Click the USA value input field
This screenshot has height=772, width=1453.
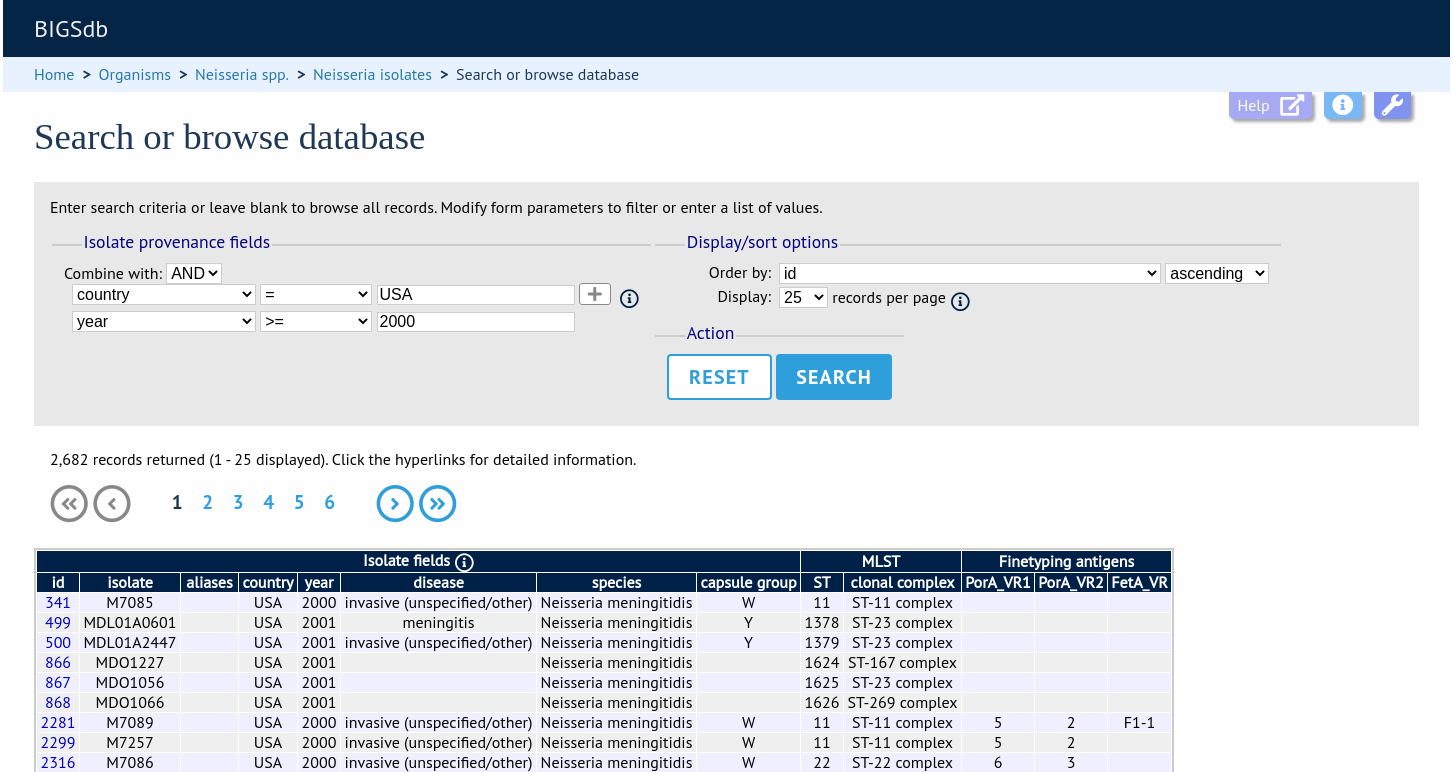(476, 294)
